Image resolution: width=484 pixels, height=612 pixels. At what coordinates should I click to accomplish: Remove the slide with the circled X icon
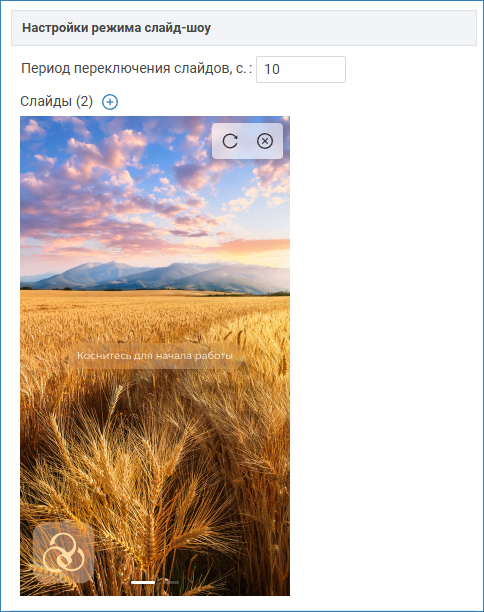(265, 141)
